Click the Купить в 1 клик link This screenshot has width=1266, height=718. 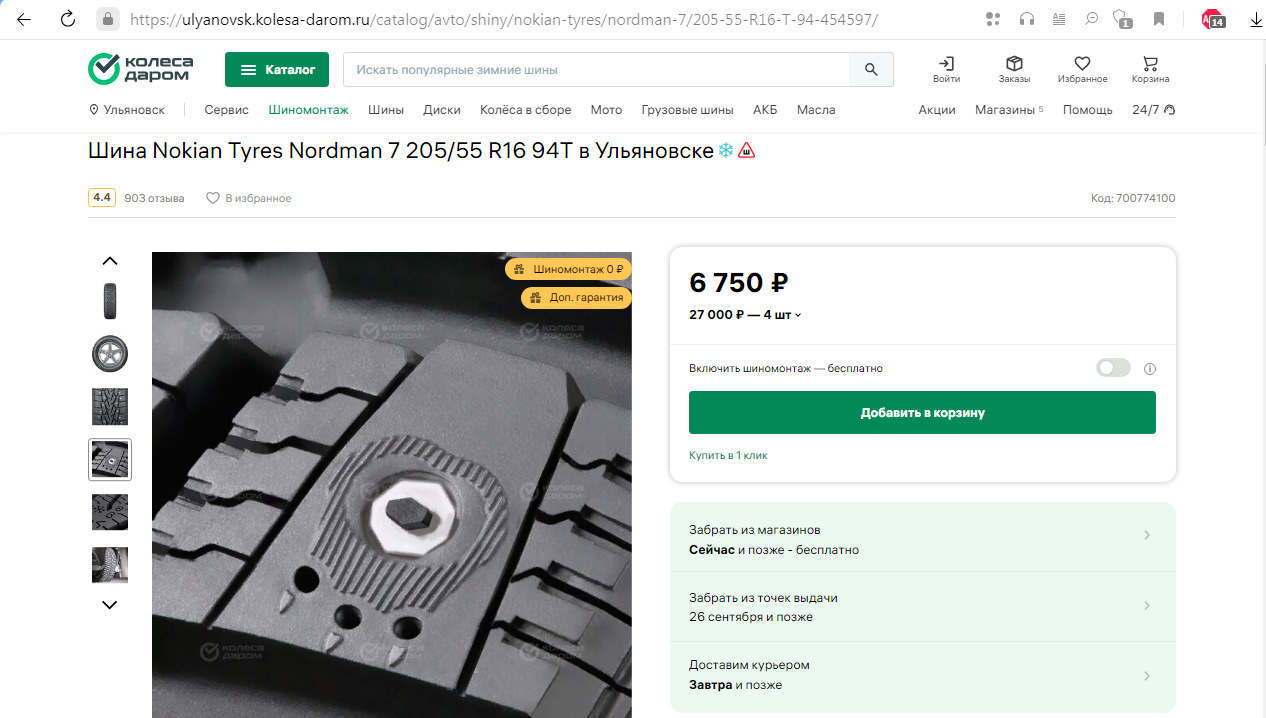click(728, 455)
